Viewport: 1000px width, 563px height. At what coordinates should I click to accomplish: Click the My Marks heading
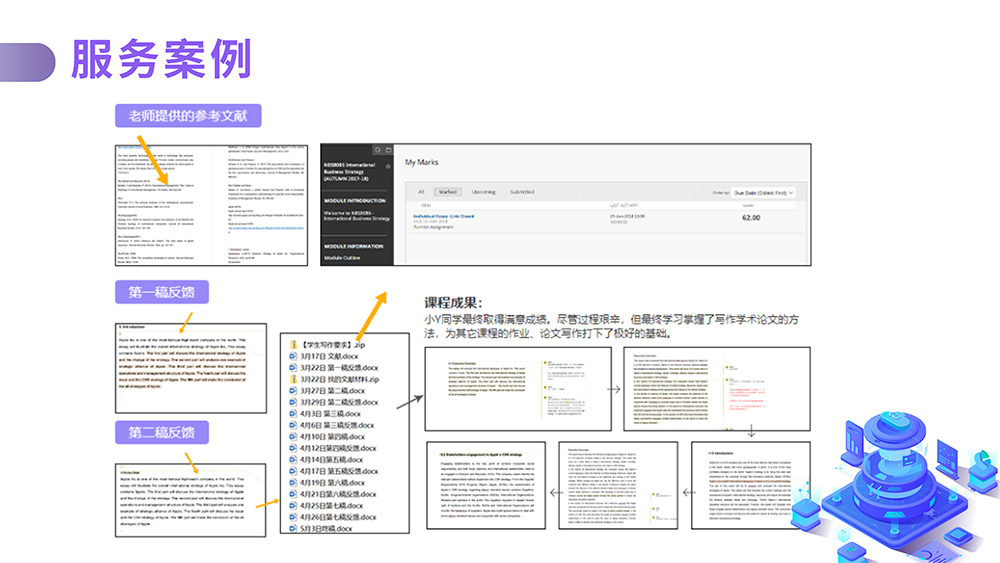(x=422, y=162)
